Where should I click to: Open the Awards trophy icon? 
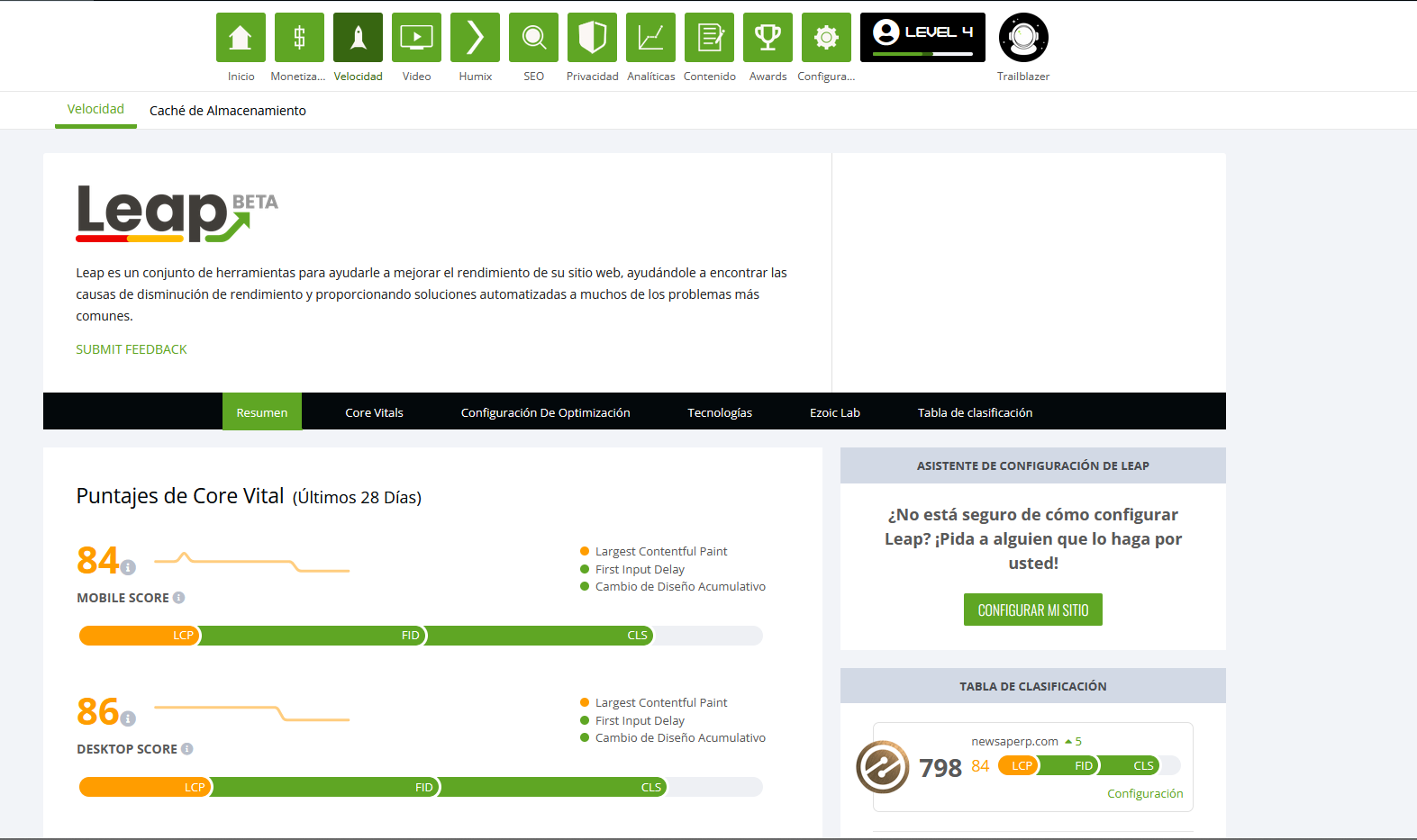point(768,38)
